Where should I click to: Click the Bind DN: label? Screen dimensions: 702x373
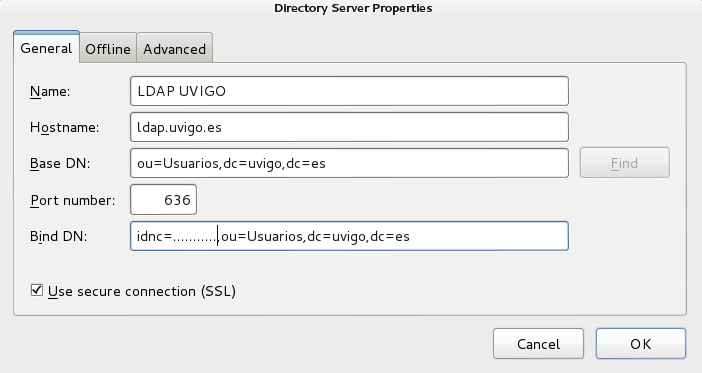click(x=59, y=236)
